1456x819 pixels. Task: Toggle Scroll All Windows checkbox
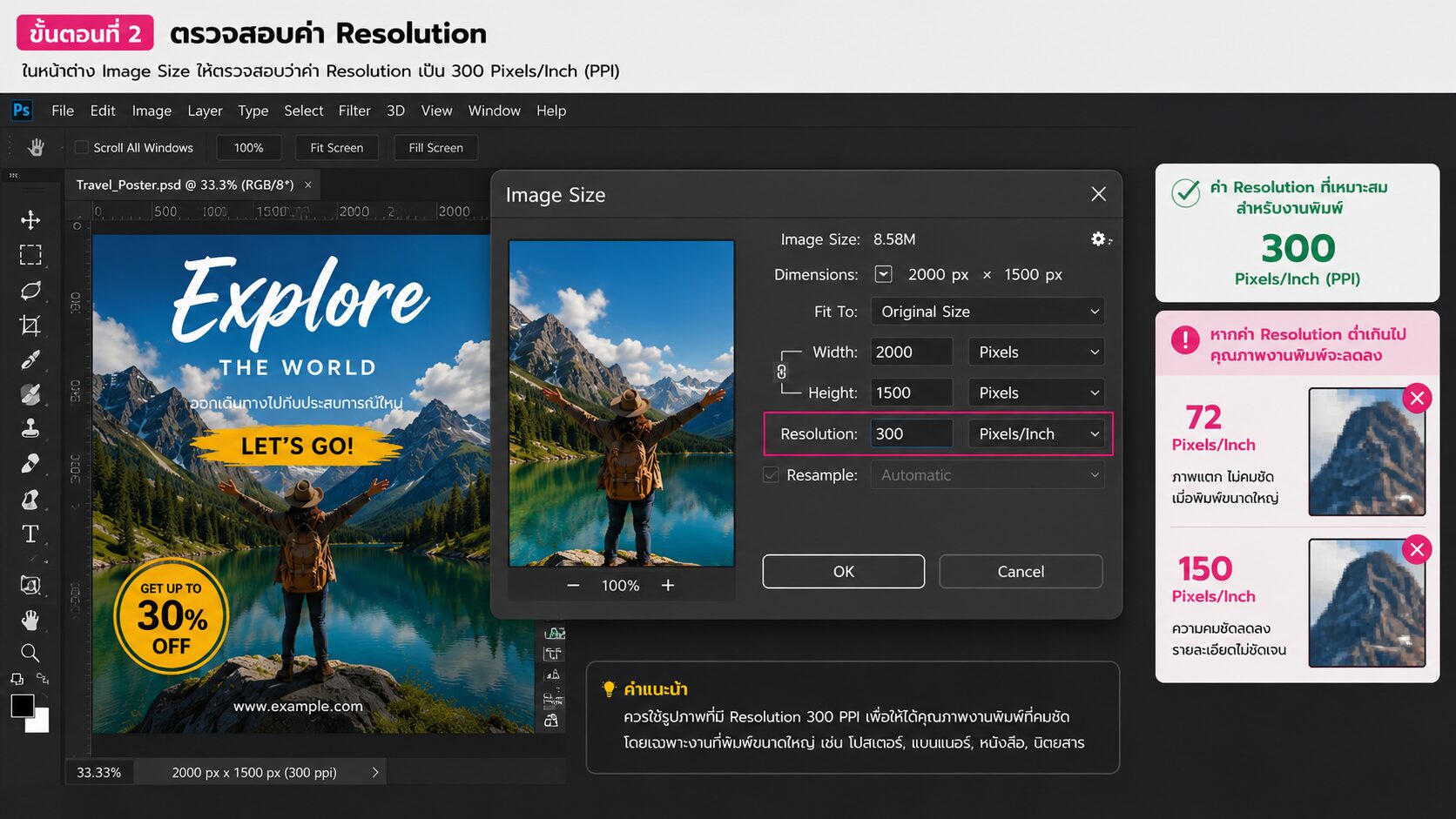click(82, 148)
